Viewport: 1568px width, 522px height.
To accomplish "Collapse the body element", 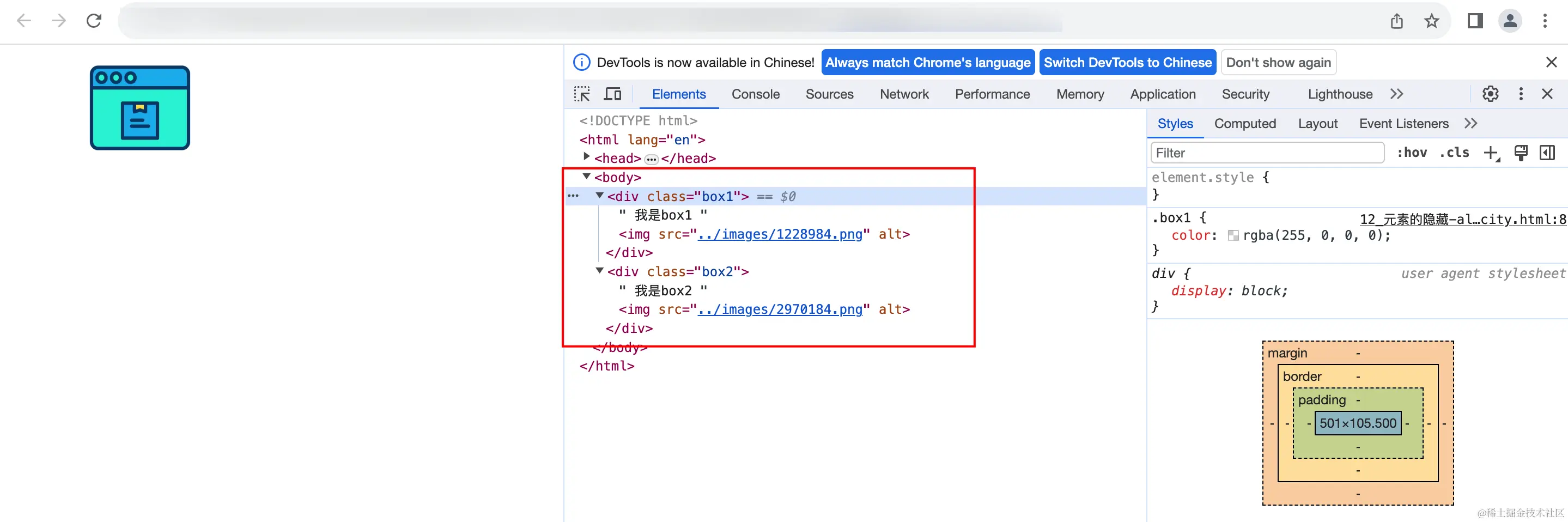I will pos(586,177).
